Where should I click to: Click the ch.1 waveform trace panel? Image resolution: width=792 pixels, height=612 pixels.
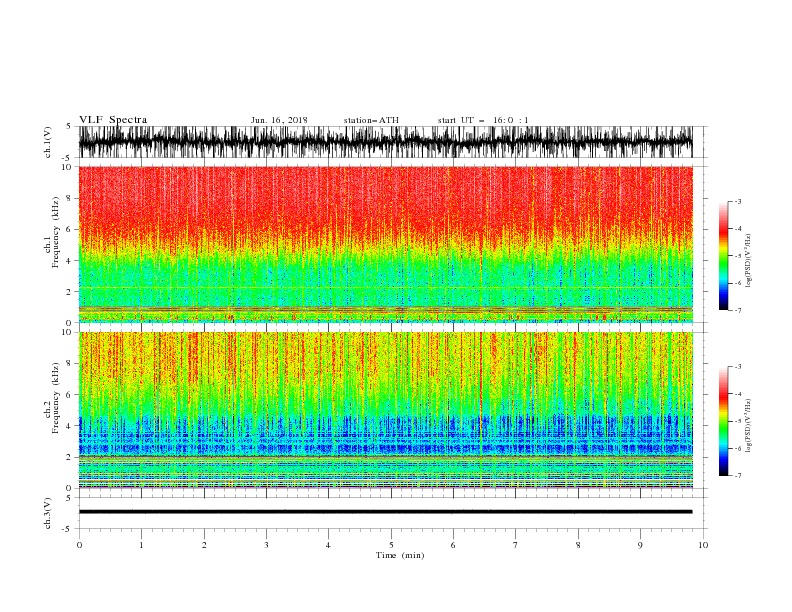coord(385,142)
